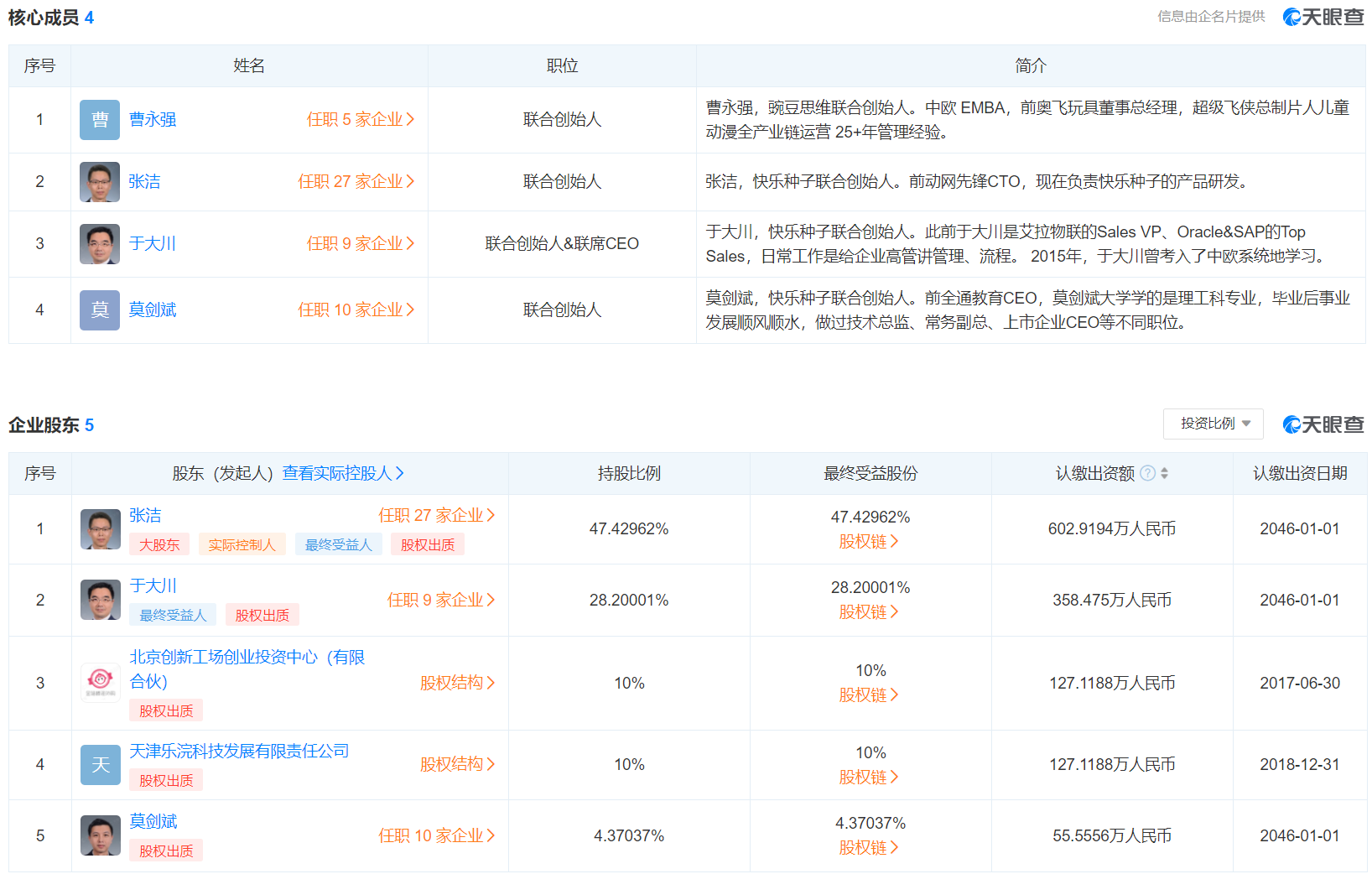Screen dimensions: 1372x874
Task: Sort by 认缴出资额 using the sort arrows
Action: (1164, 473)
